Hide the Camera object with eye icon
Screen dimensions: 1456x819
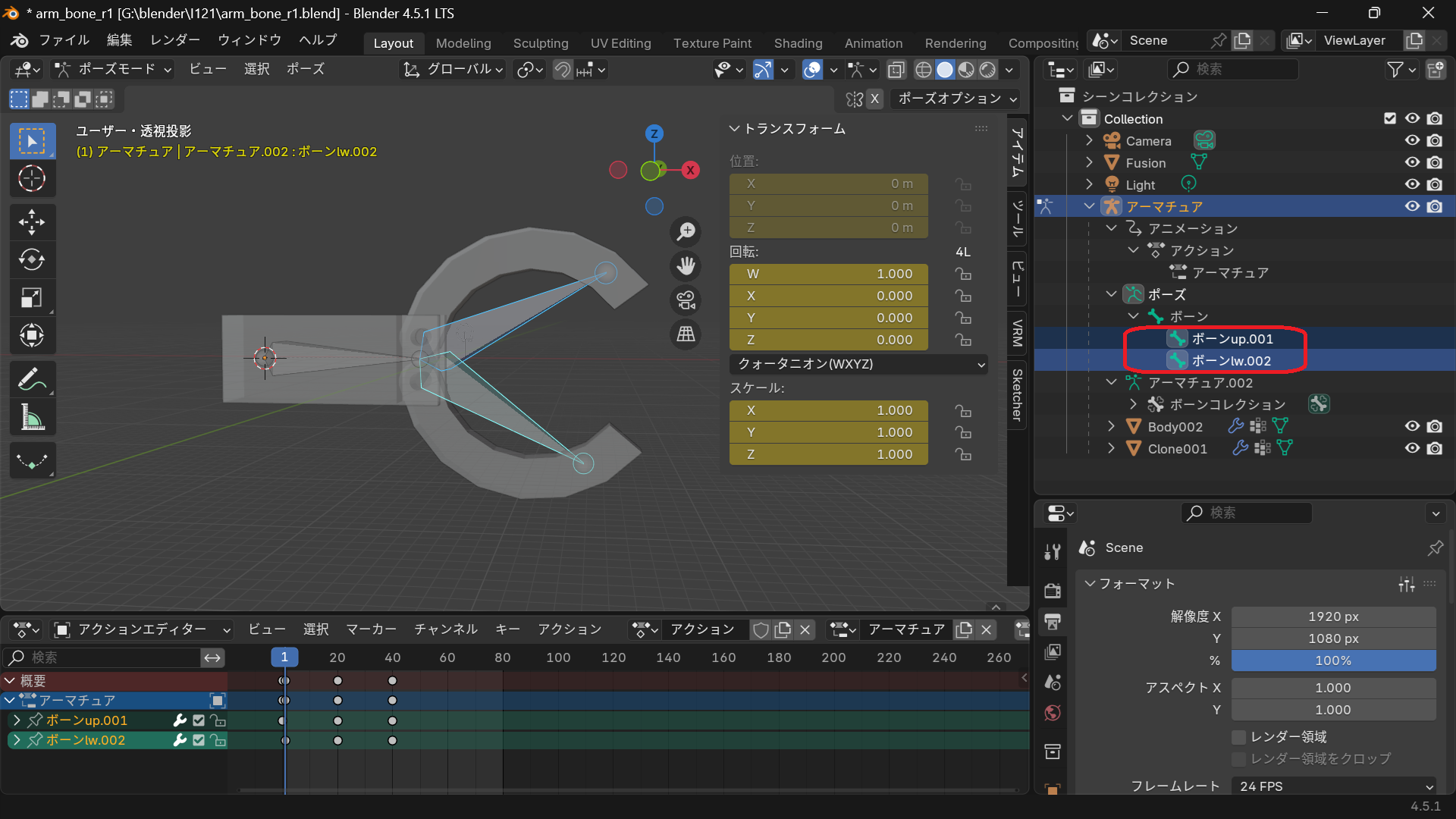coord(1412,141)
